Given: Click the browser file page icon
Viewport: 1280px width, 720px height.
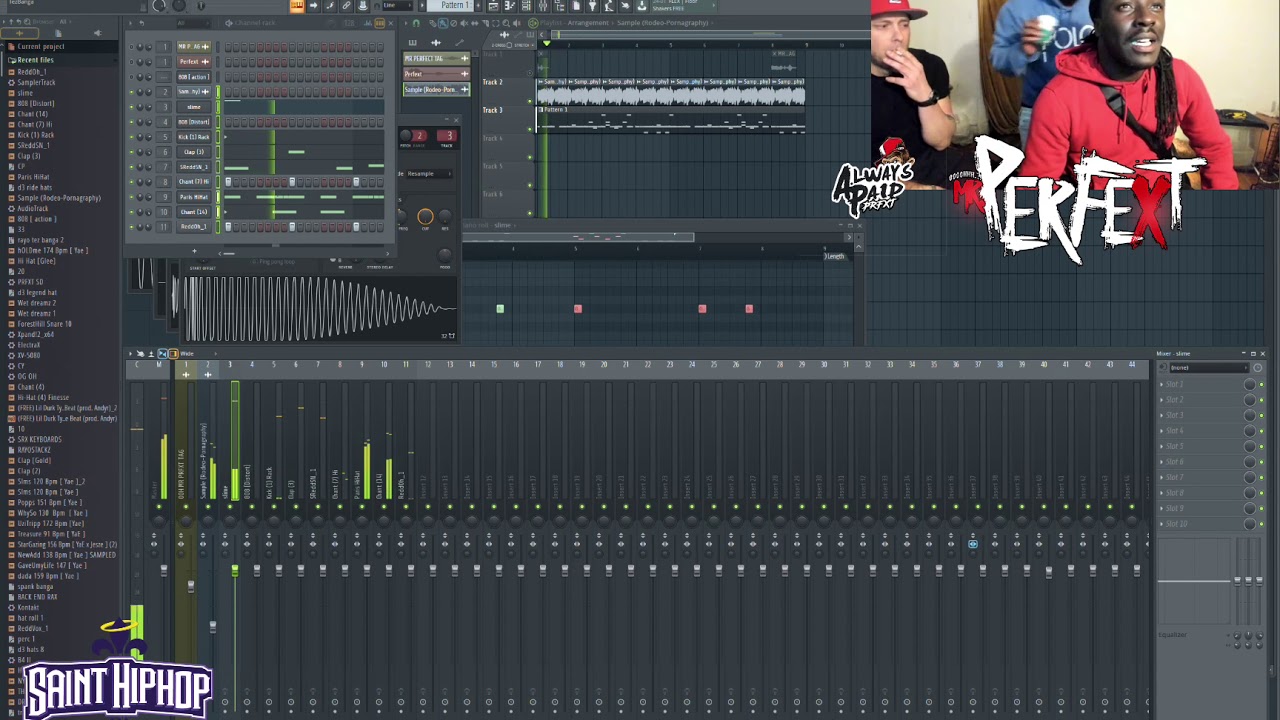Looking at the screenshot, I should point(58,33).
